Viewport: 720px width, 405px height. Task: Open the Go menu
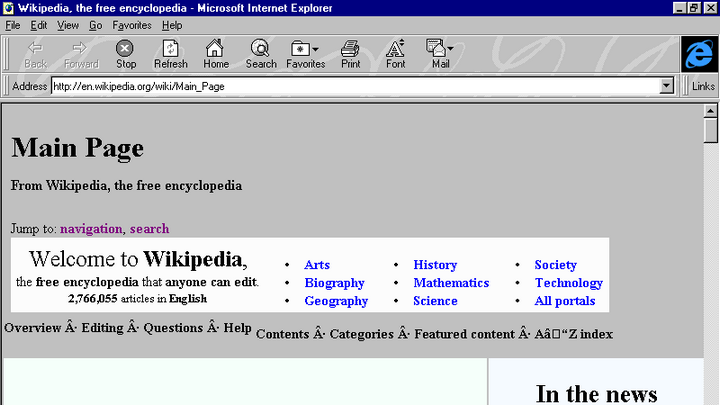[96, 25]
